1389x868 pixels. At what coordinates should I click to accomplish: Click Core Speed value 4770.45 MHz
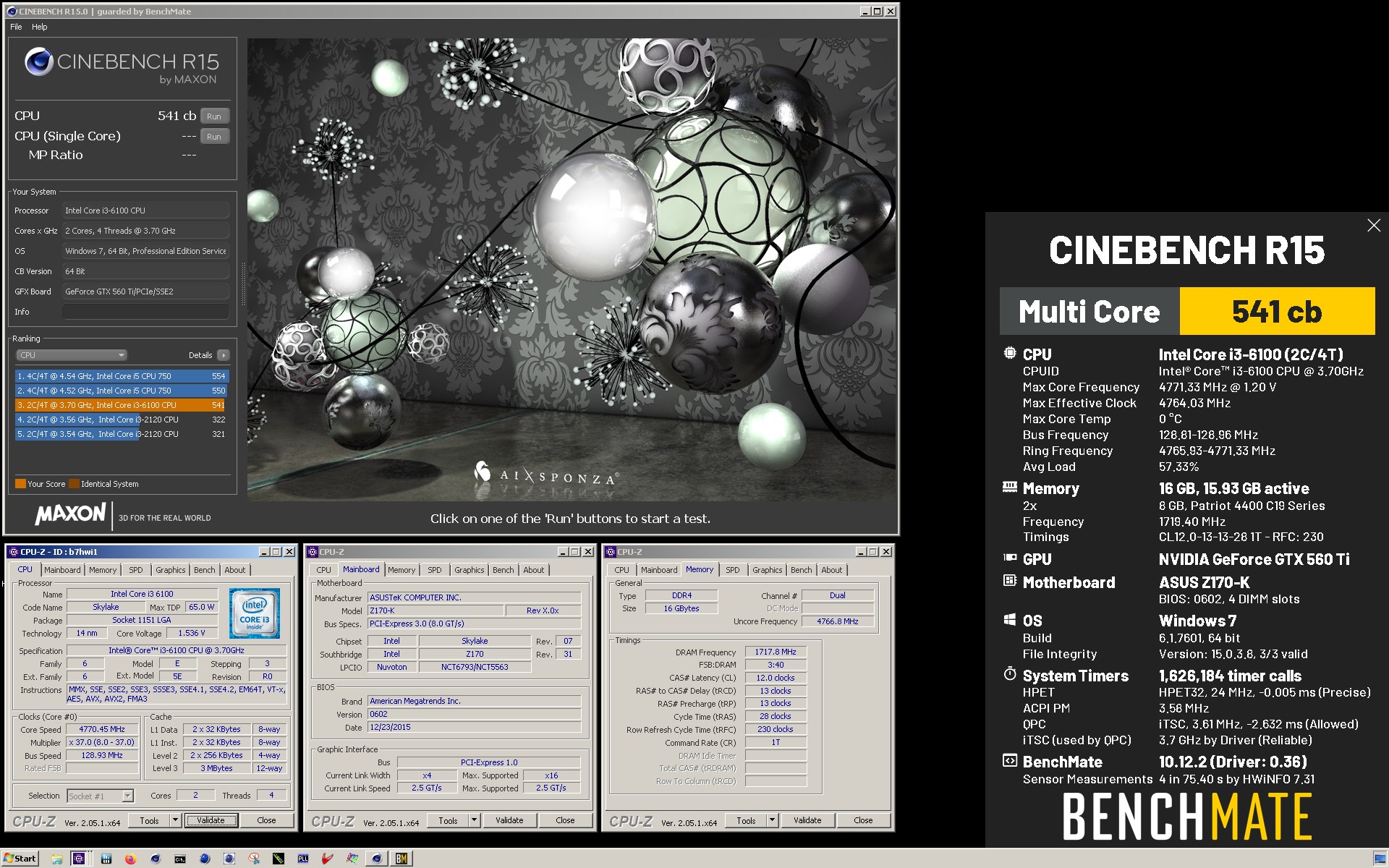tap(102, 729)
